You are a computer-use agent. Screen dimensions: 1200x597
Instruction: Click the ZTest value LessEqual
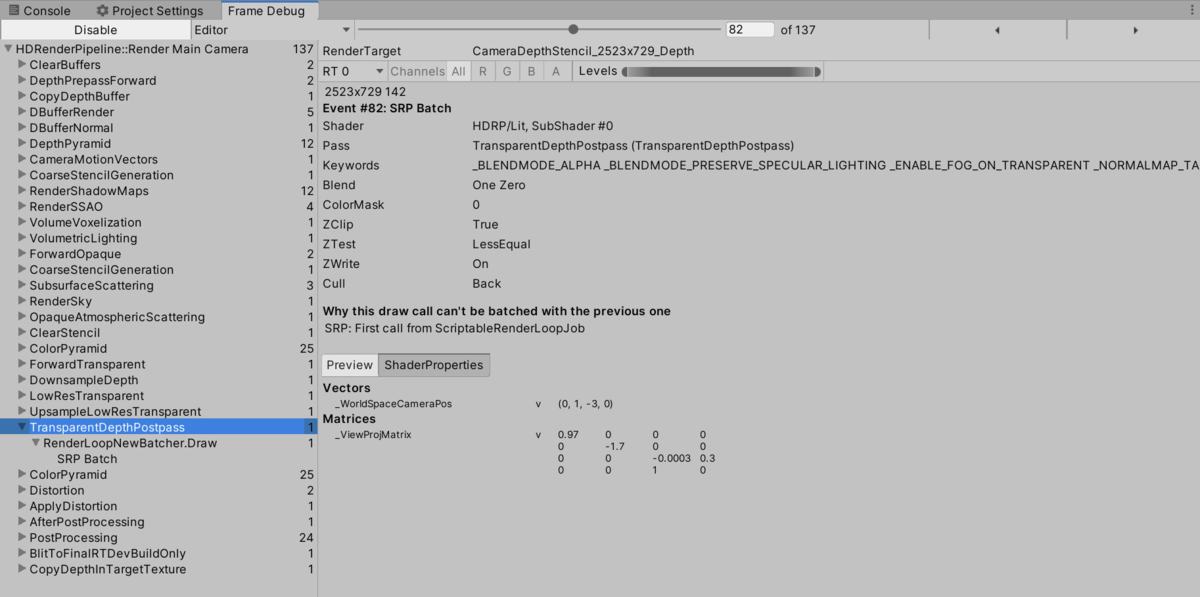point(501,244)
